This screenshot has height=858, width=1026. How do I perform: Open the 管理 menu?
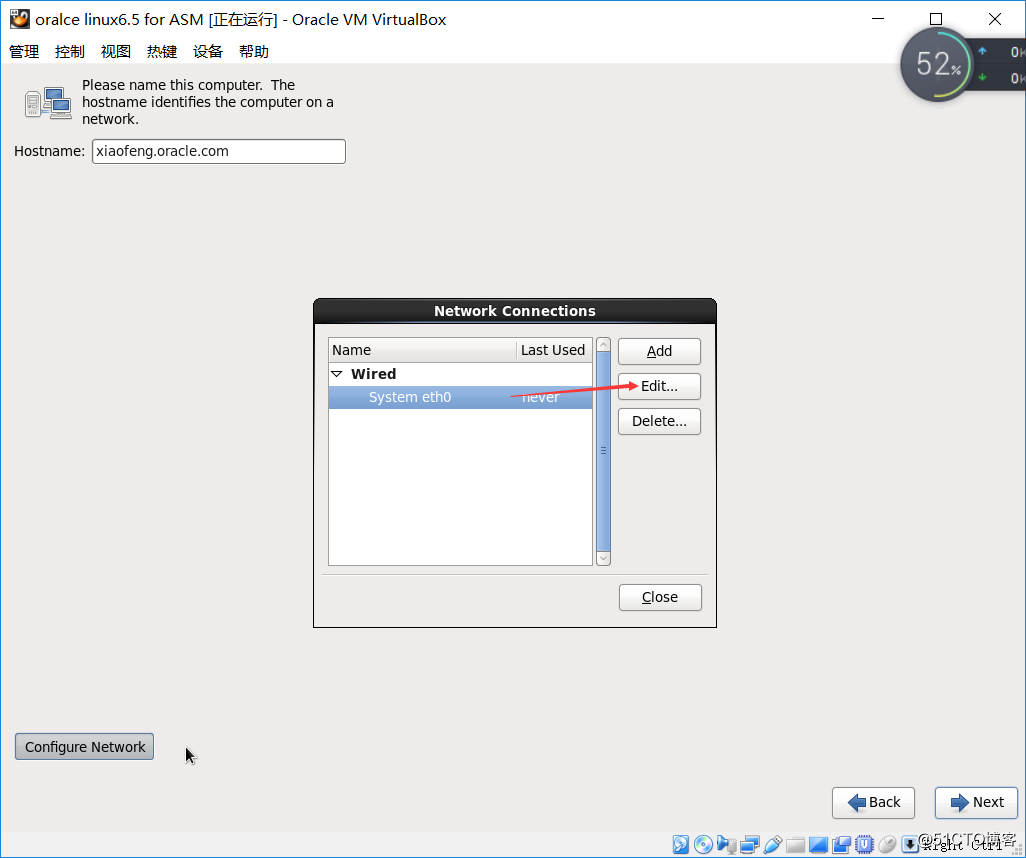(x=24, y=52)
